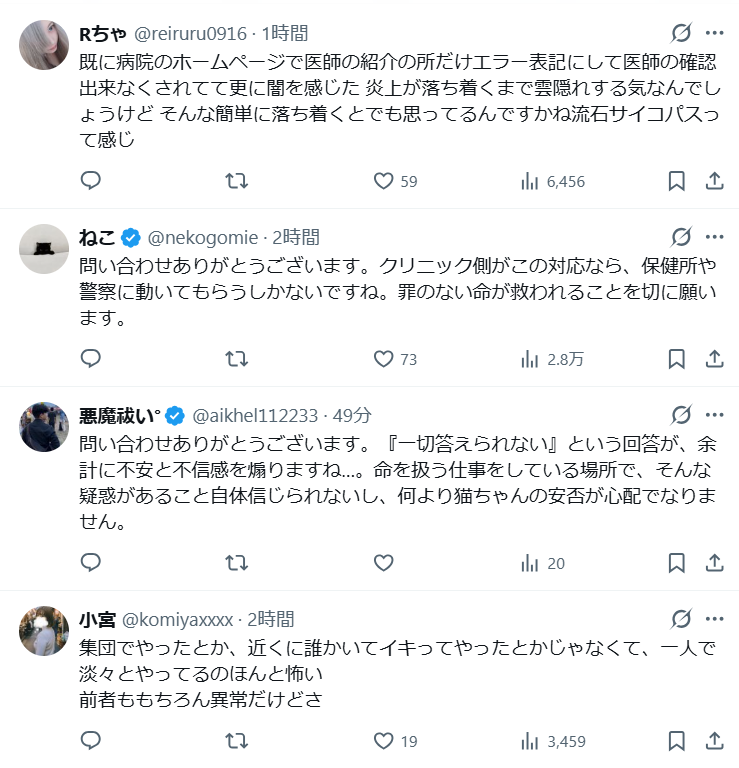Like the tweet from 悪魔祓い
Viewport: 739px width, 768px height.
383,563
